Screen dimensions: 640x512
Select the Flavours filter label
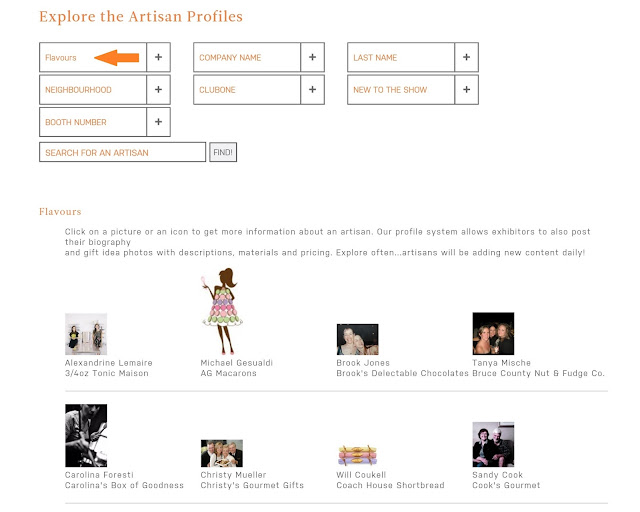[61, 58]
